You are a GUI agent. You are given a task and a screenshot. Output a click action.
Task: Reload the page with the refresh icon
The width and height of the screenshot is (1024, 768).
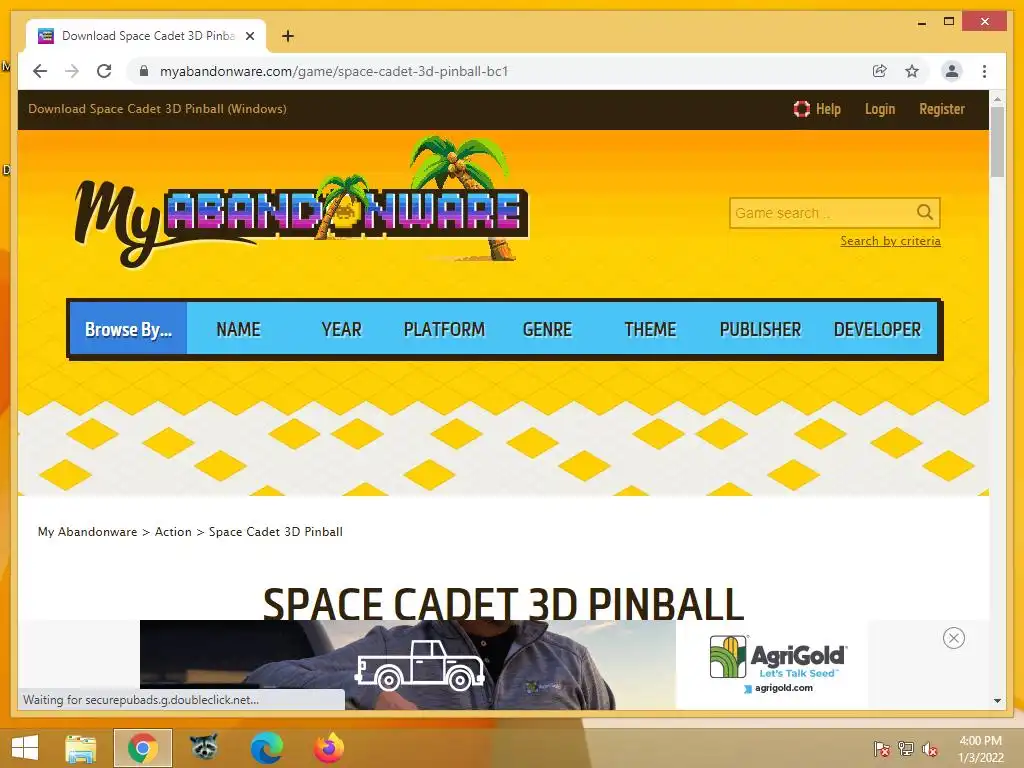point(104,71)
